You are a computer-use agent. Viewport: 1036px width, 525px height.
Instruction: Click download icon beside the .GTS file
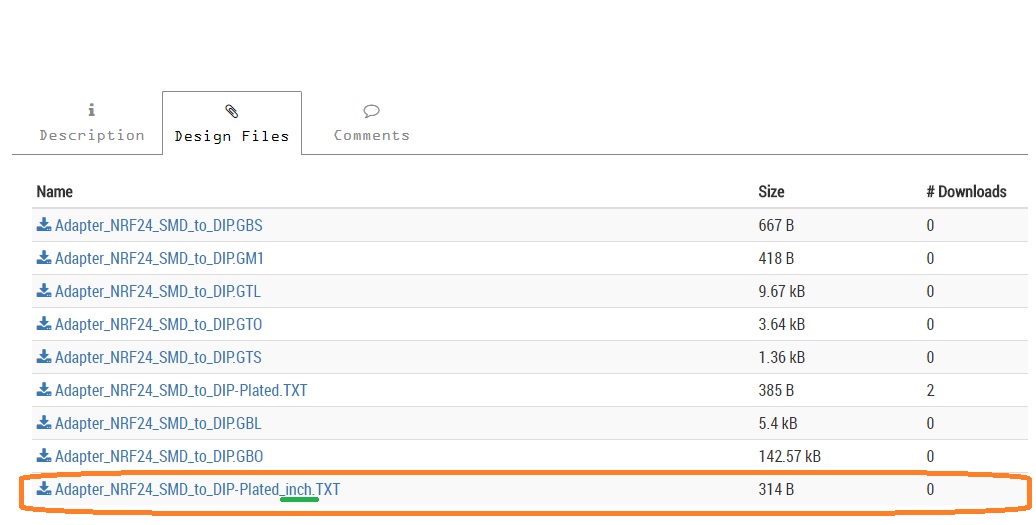click(44, 357)
